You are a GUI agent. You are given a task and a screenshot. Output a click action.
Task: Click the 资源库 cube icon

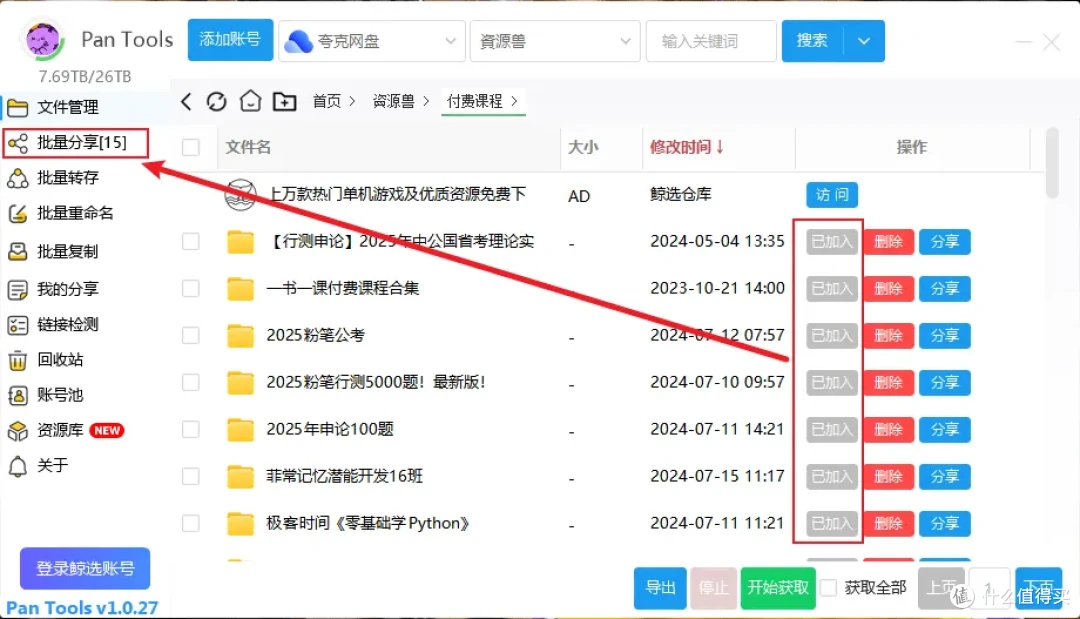[17, 431]
